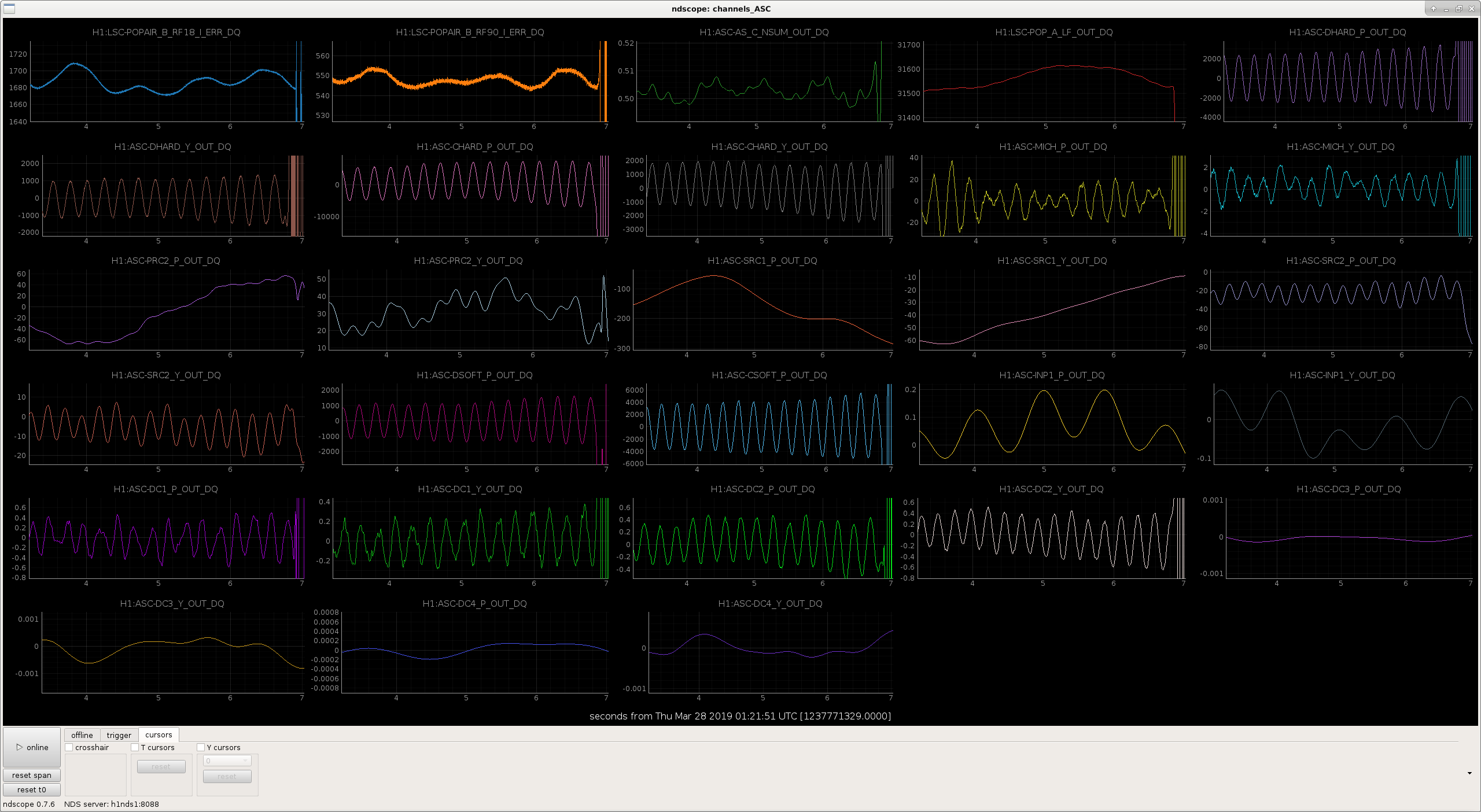
Task: Click the shade window up-arrow icon
Action: coord(1434,9)
